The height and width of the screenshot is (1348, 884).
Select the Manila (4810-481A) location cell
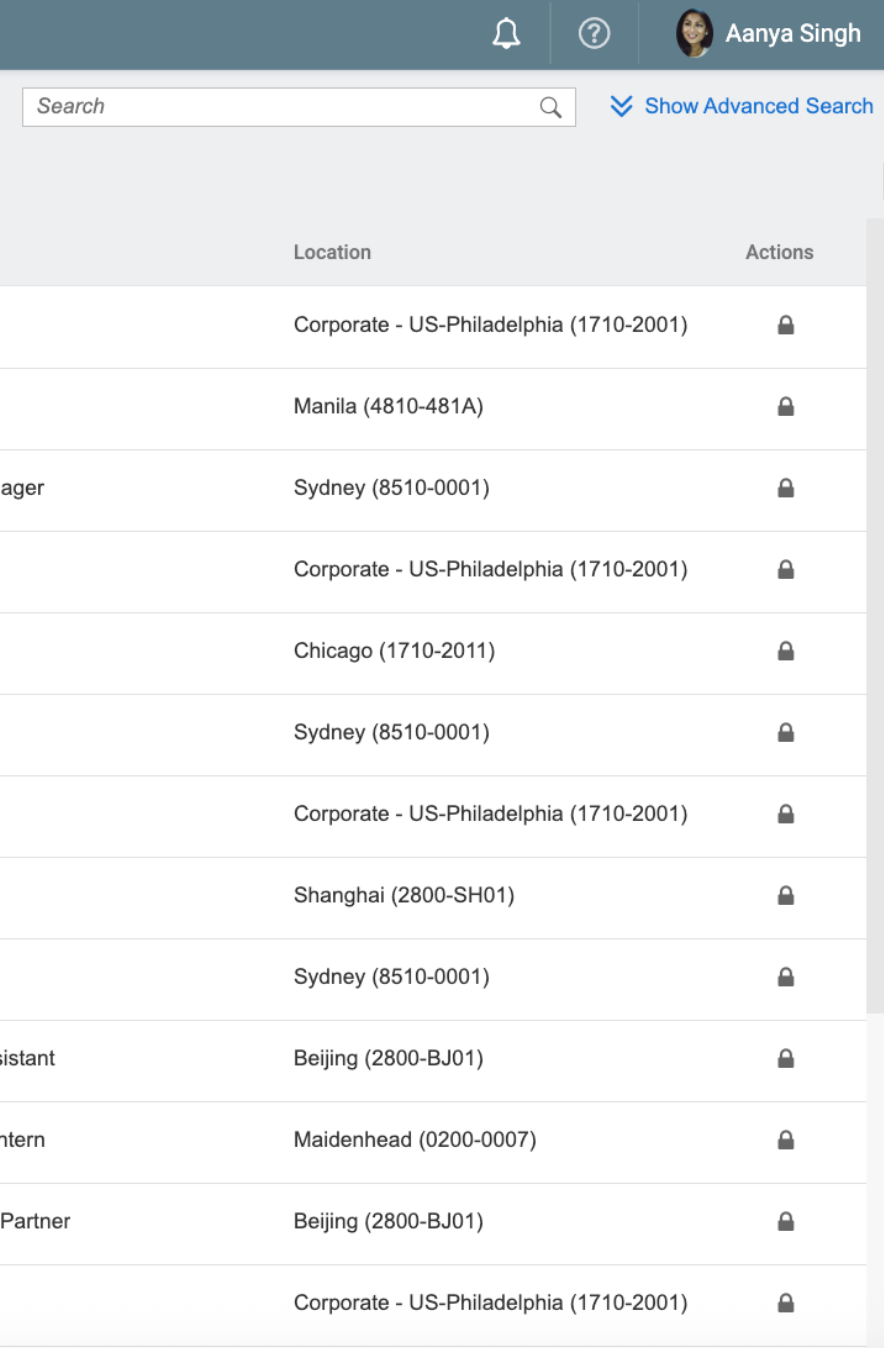(388, 407)
